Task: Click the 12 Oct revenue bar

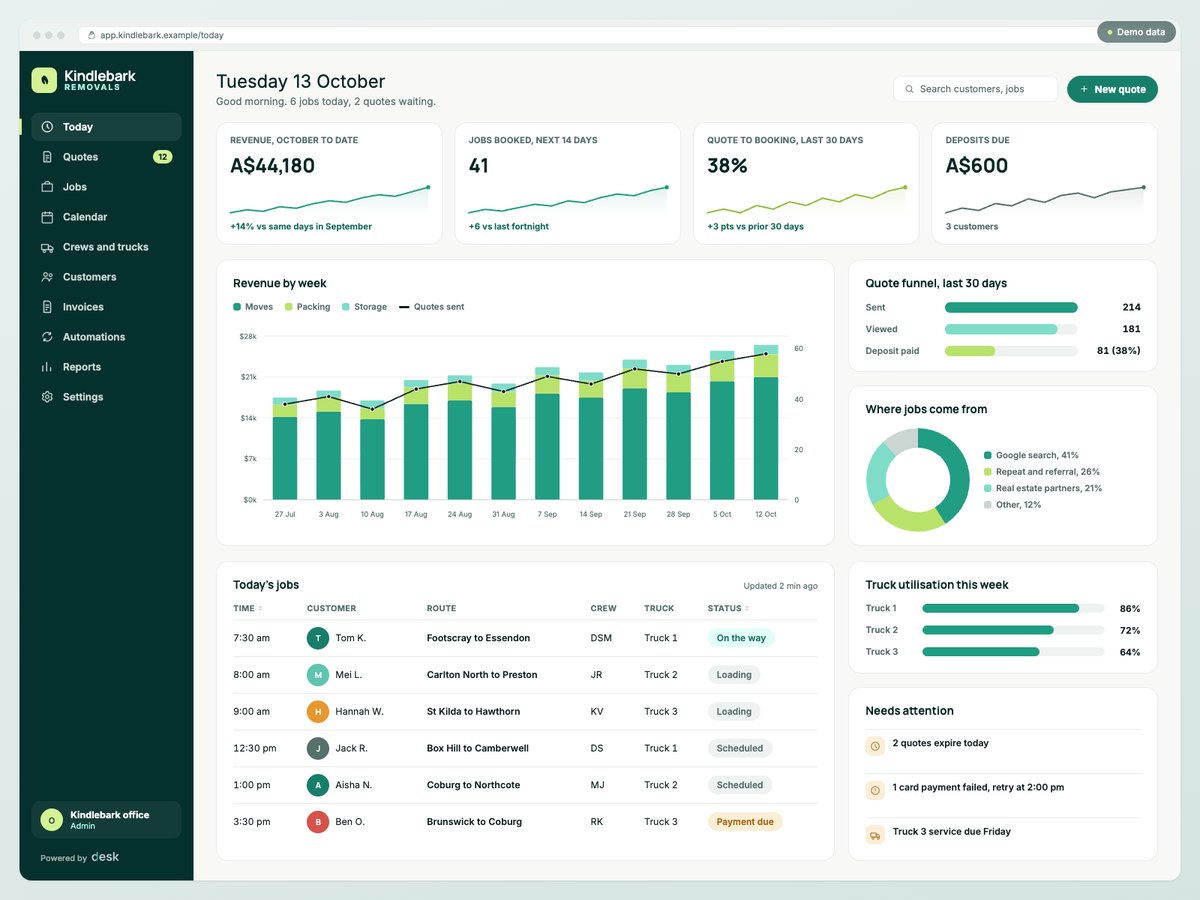Action: [766, 422]
